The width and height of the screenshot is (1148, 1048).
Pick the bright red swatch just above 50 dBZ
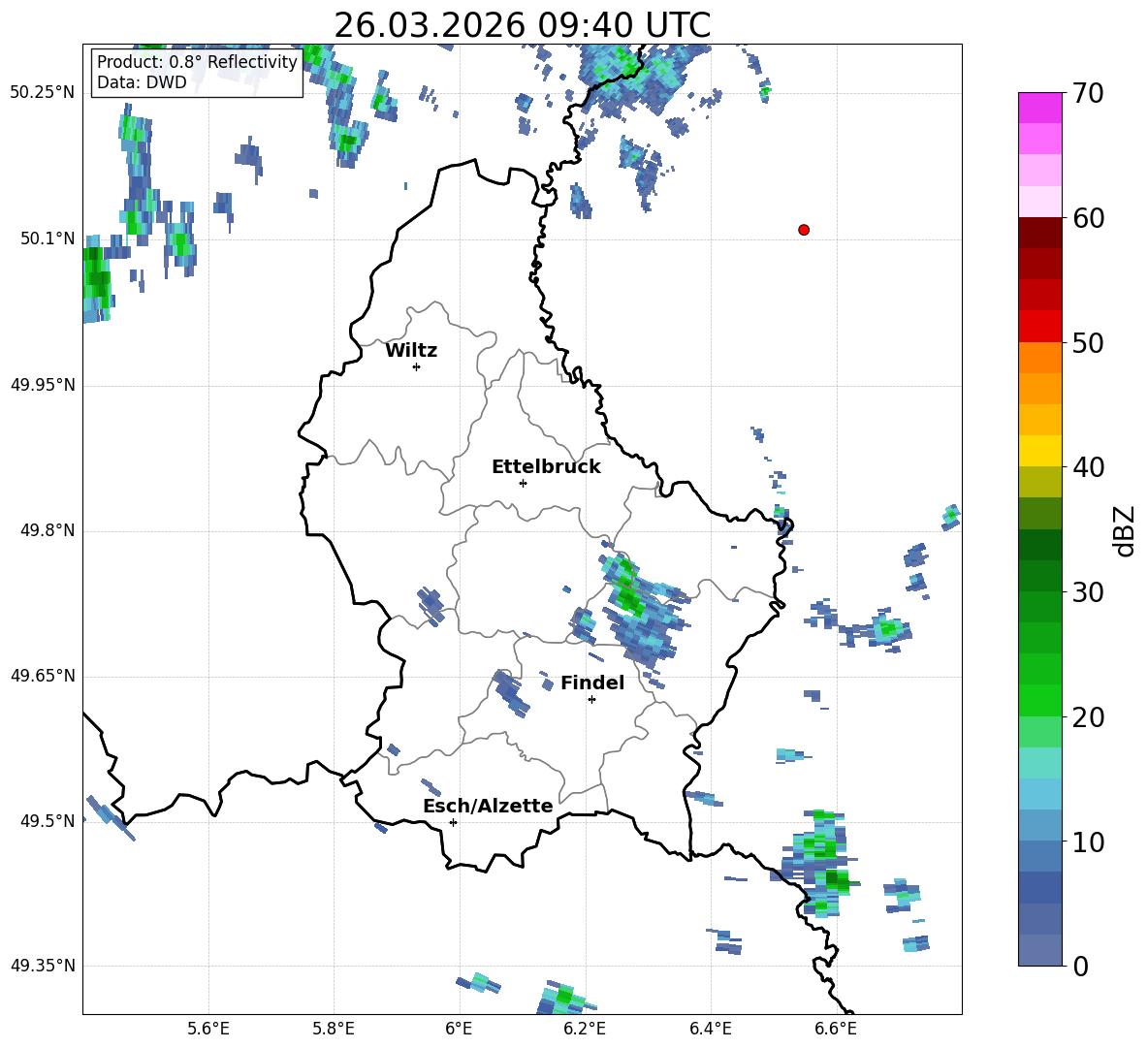[1040, 326]
